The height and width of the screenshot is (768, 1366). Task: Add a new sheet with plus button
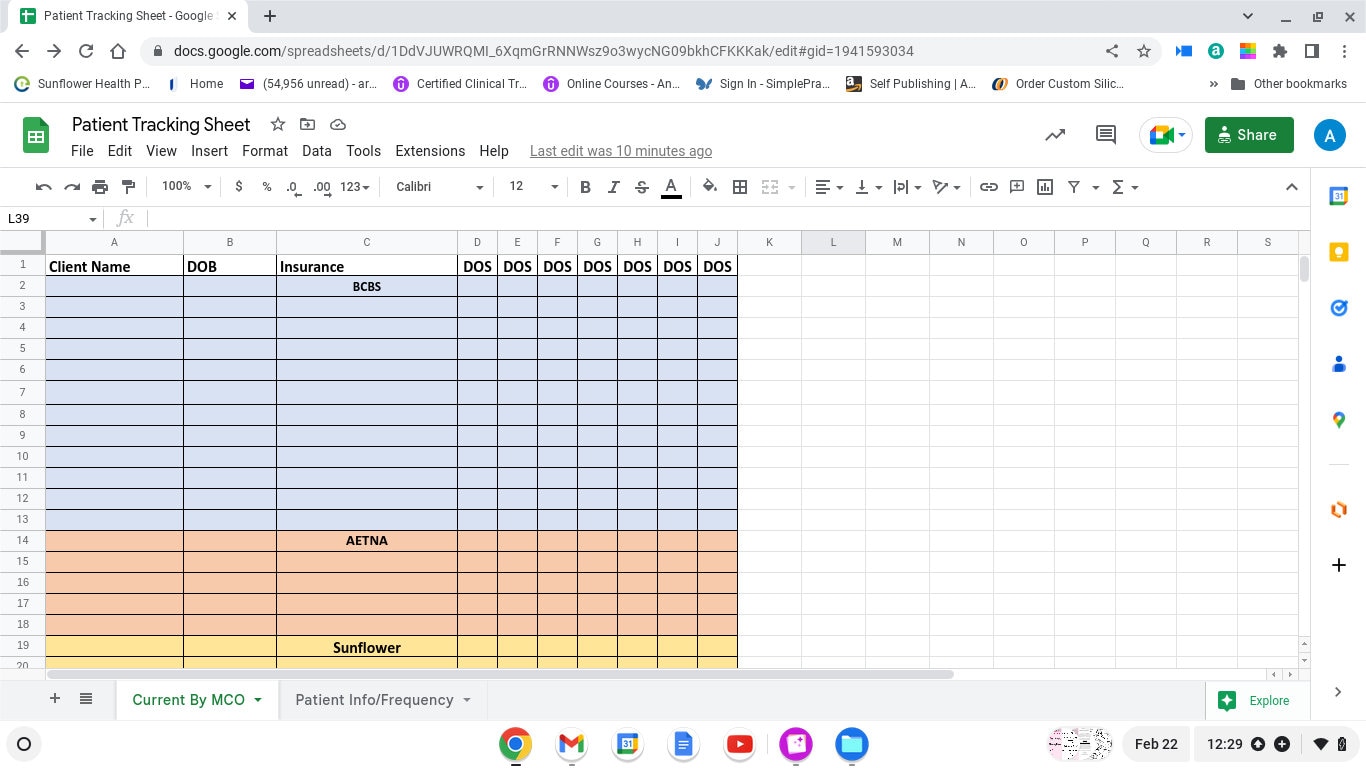(55, 699)
